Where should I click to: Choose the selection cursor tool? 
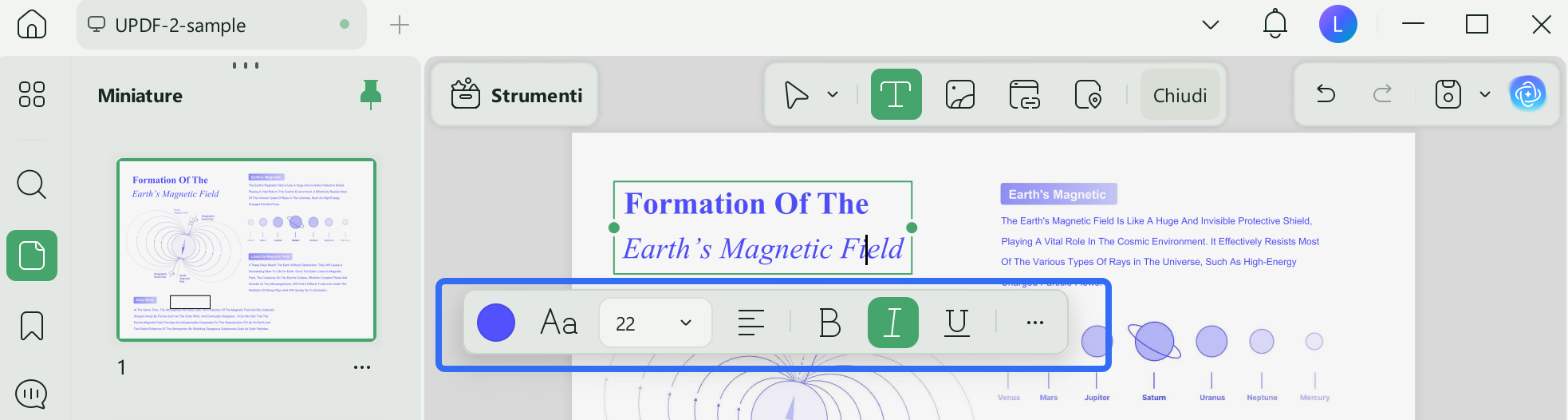(796, 94)
